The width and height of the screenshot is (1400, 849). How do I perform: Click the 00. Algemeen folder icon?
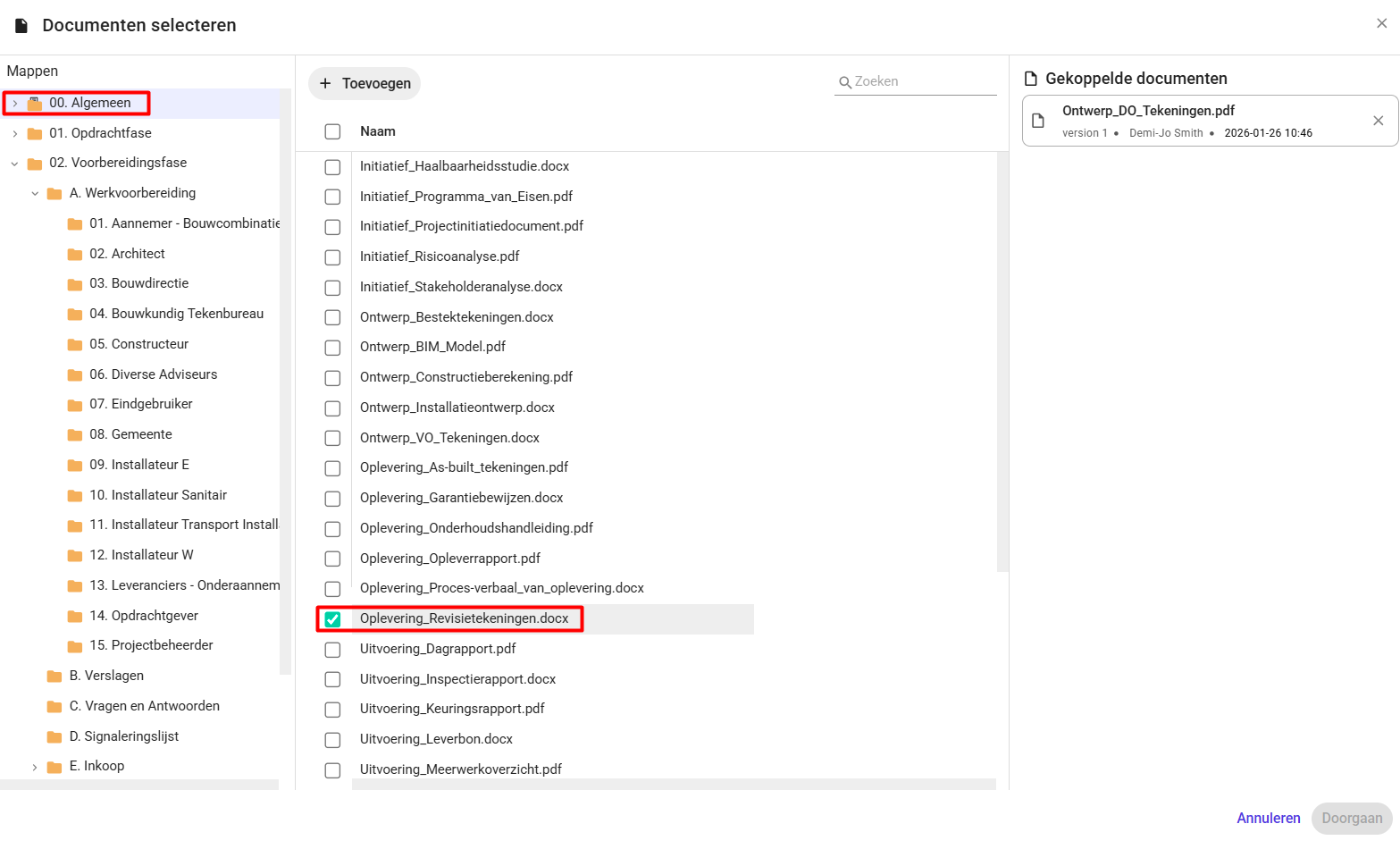[x=35, y=104]
